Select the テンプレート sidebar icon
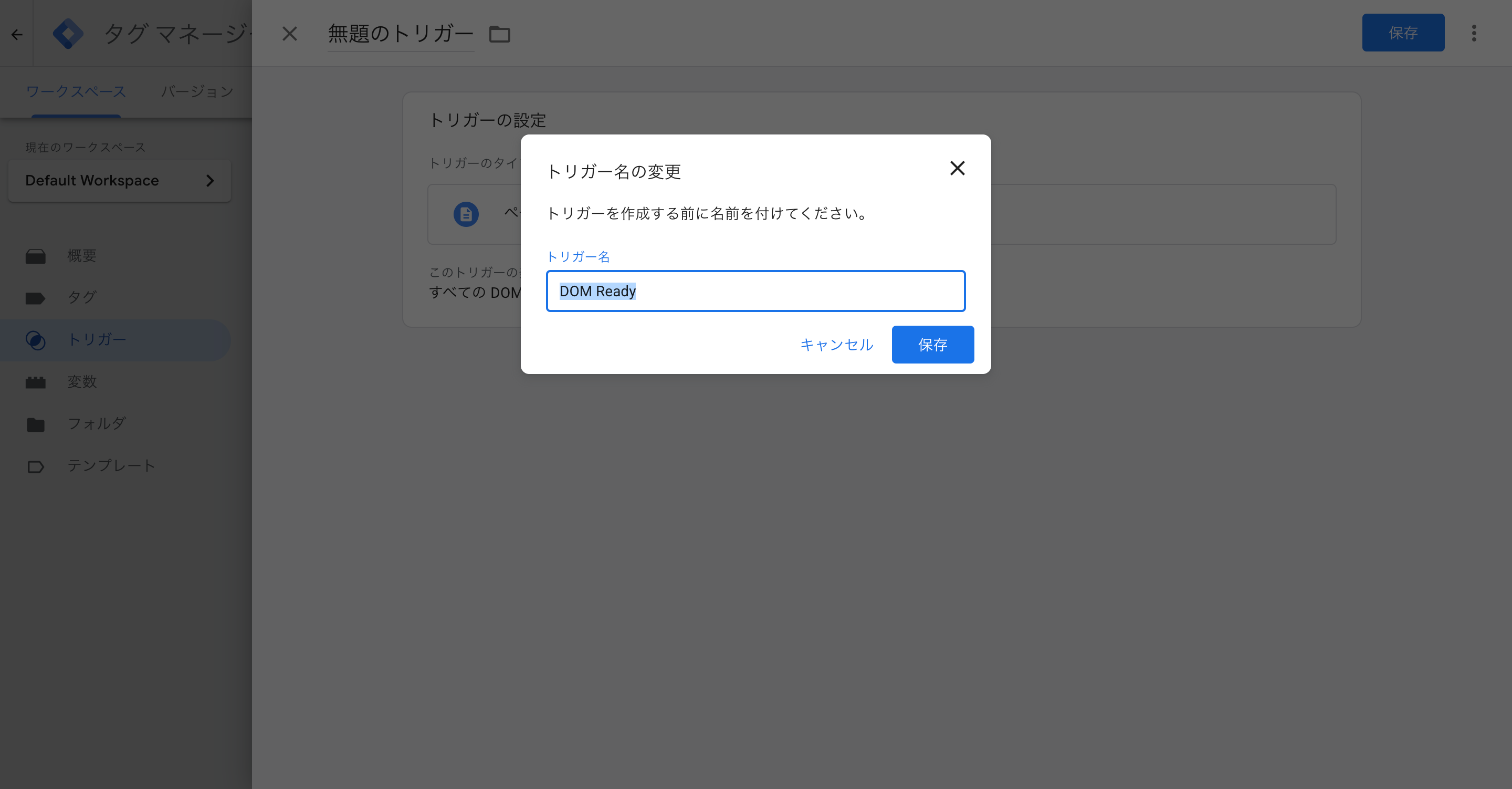The height and width of the screenshot is (789, 1512). [36, 466]
